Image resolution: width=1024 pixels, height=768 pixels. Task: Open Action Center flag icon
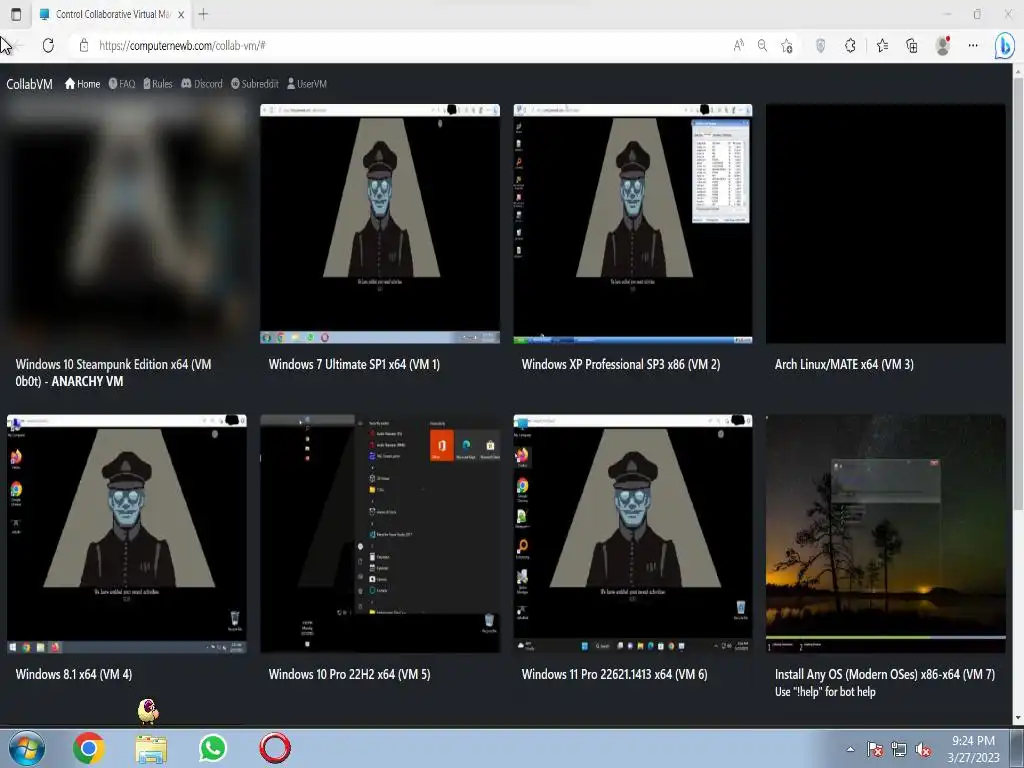[874, 749]
